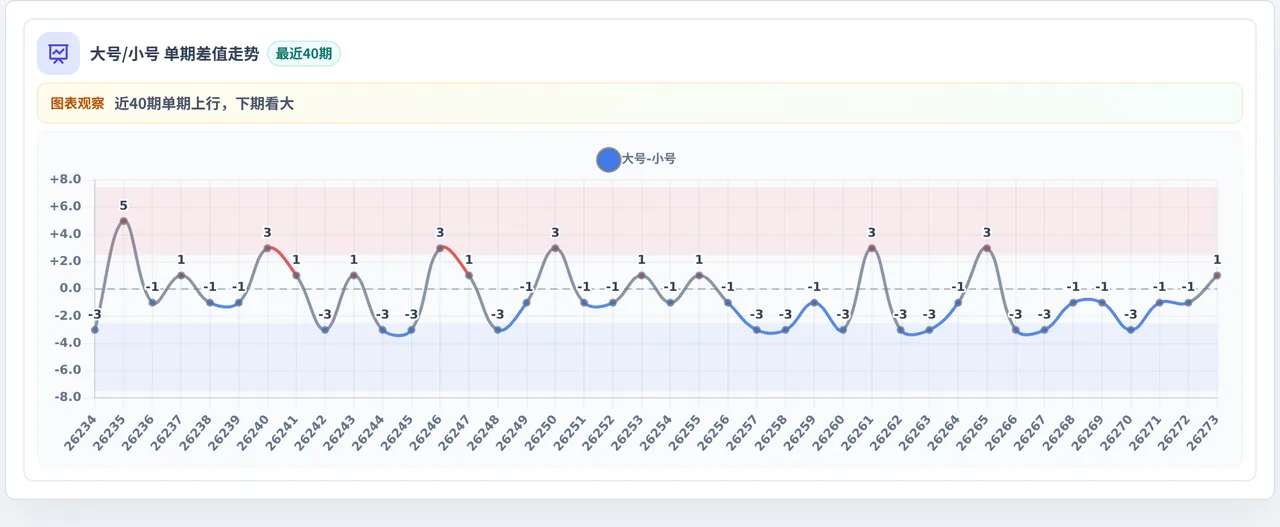1280x527 pixels.
Task: Click the x-axis label 26238
Action: click(x=195, y=433)
